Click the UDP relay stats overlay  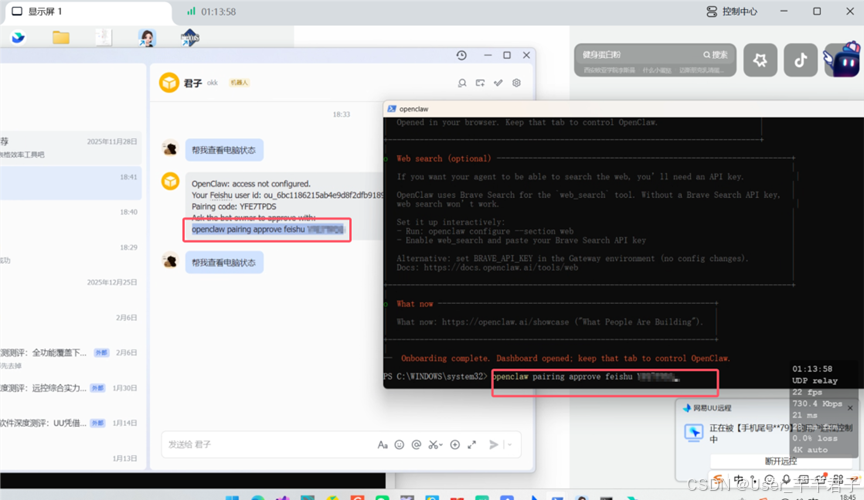(823, 409)
